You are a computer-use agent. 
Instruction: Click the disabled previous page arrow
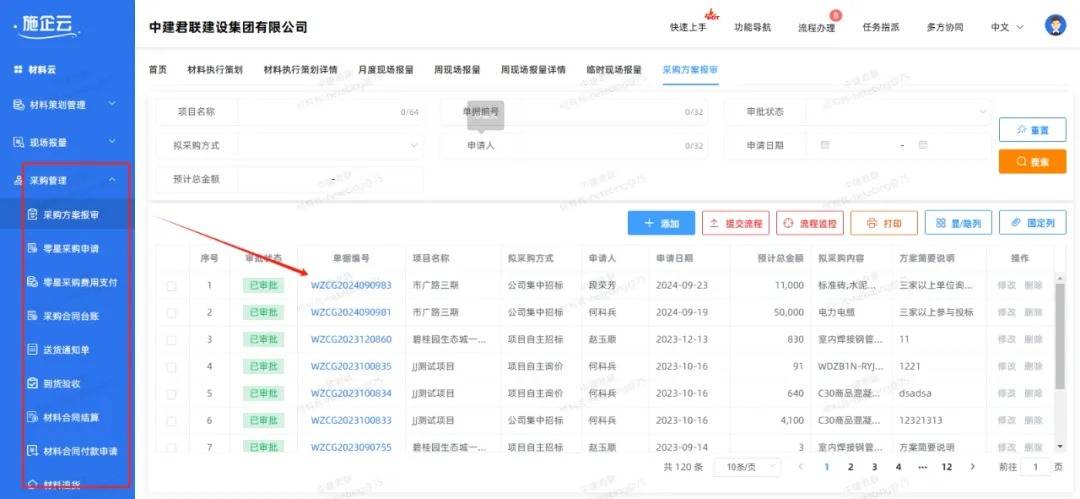click(800, 467)
